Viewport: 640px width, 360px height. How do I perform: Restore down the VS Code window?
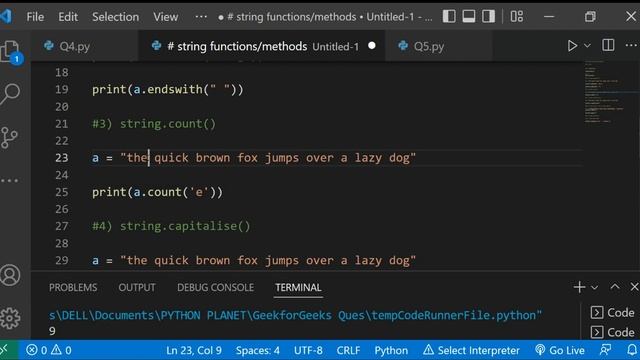pos(590,17)
